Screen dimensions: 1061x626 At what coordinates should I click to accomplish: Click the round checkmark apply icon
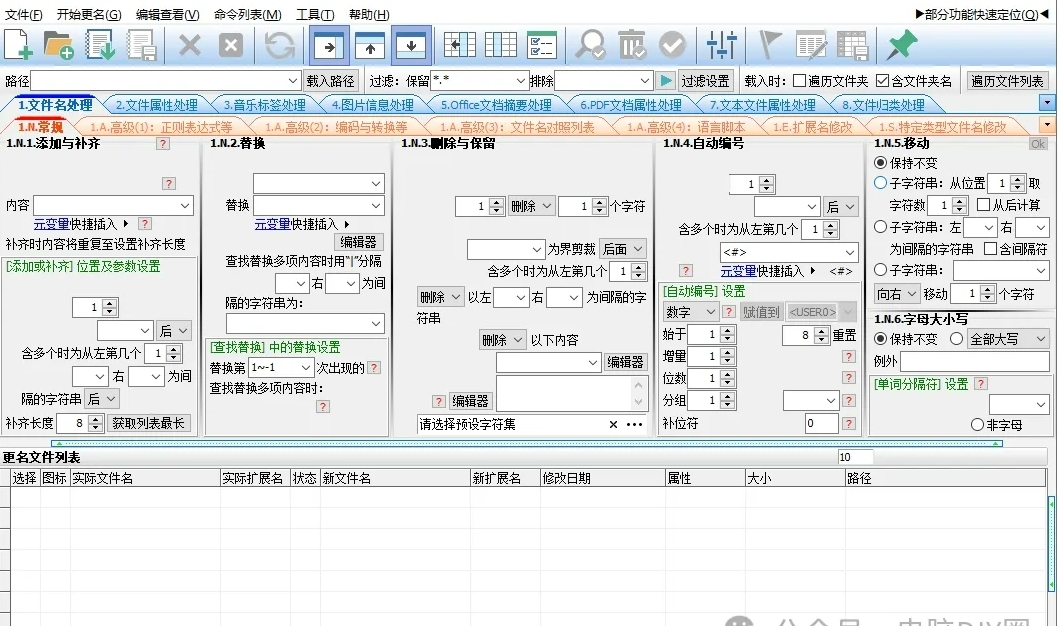673,45
